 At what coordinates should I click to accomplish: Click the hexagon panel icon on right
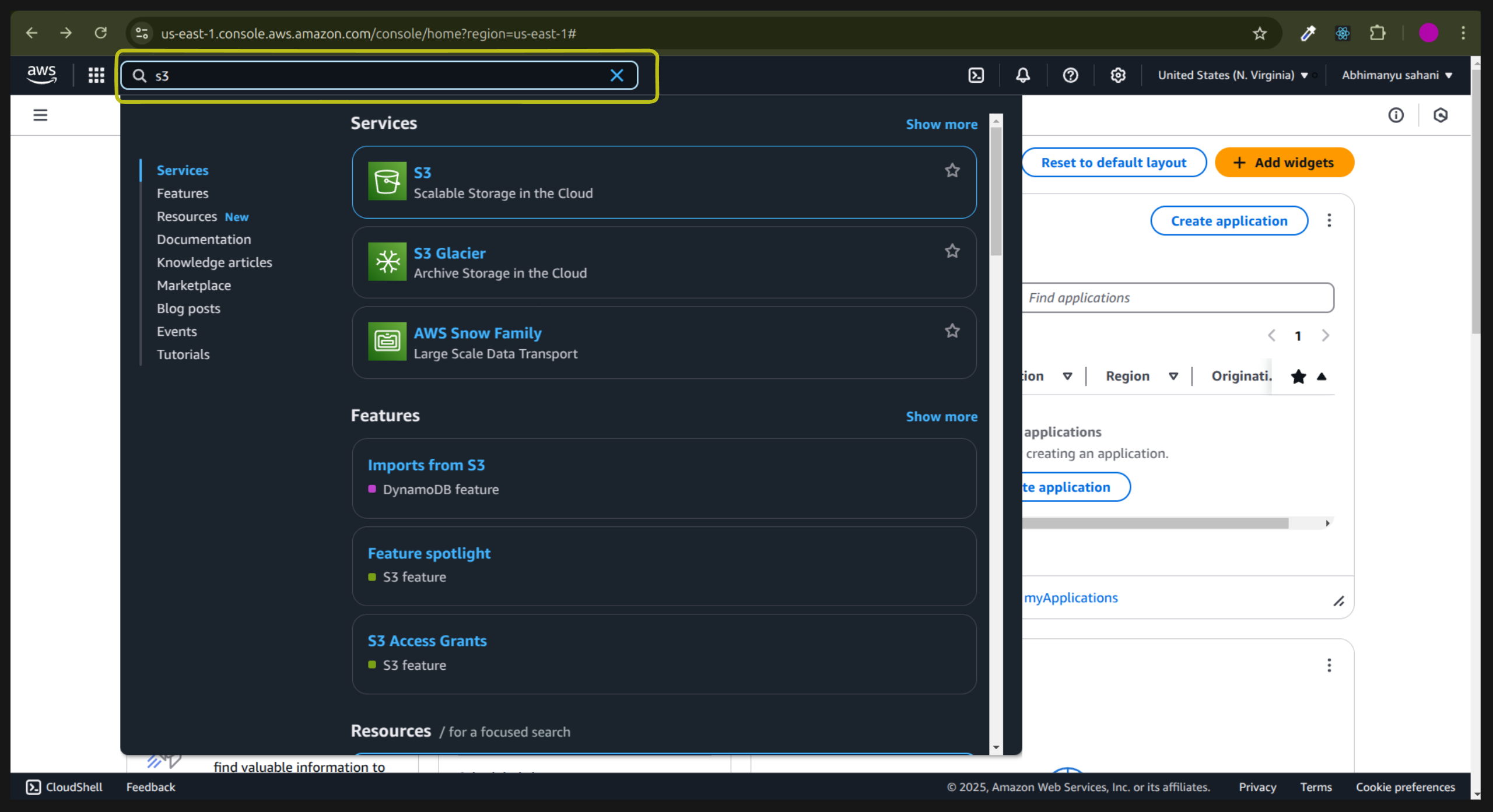[x=1441, y=115]
